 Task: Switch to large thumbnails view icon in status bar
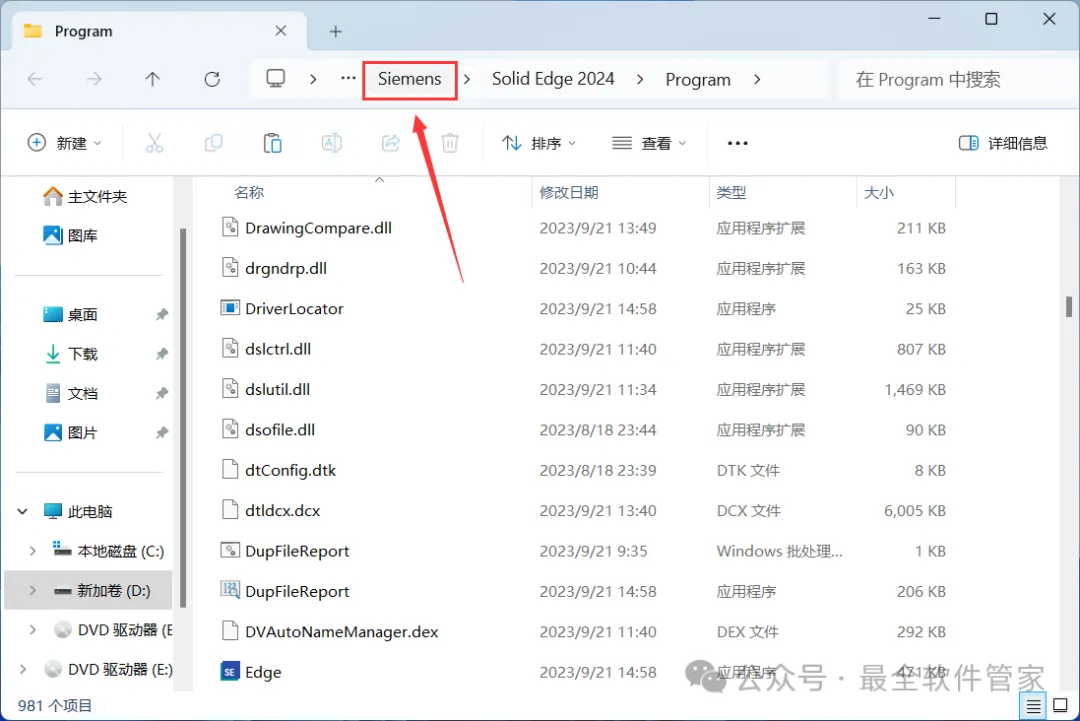(x=1061, y=706)
